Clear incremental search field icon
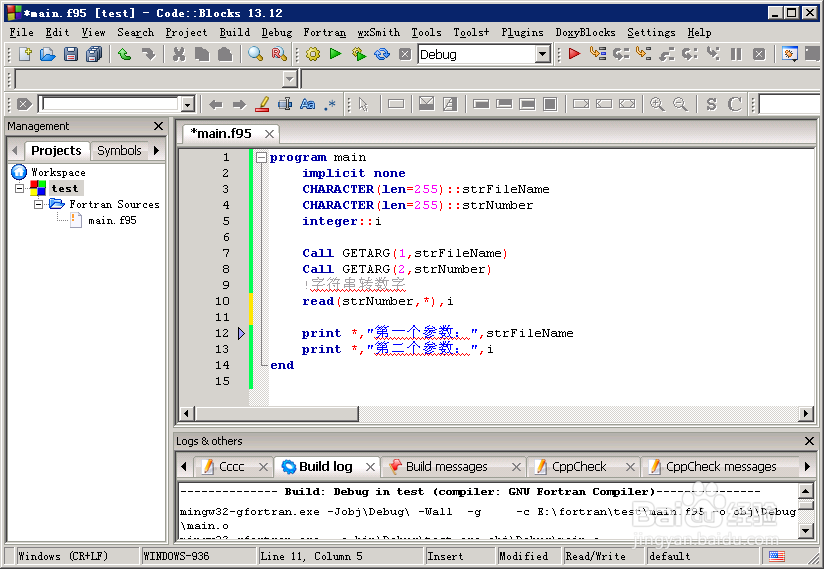Viewport: 824px width, 569px height. tap(24, 104)
